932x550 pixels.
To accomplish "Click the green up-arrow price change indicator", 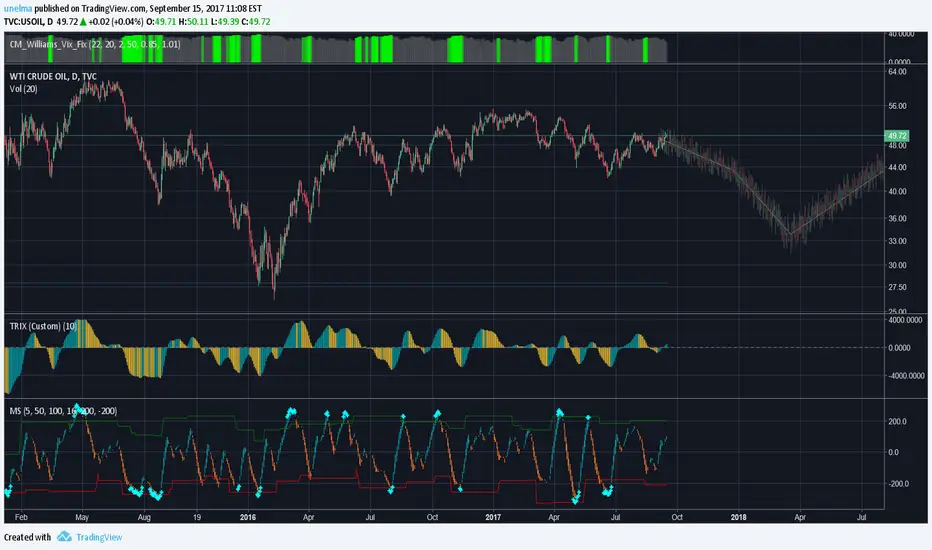I will coord(83,22).
